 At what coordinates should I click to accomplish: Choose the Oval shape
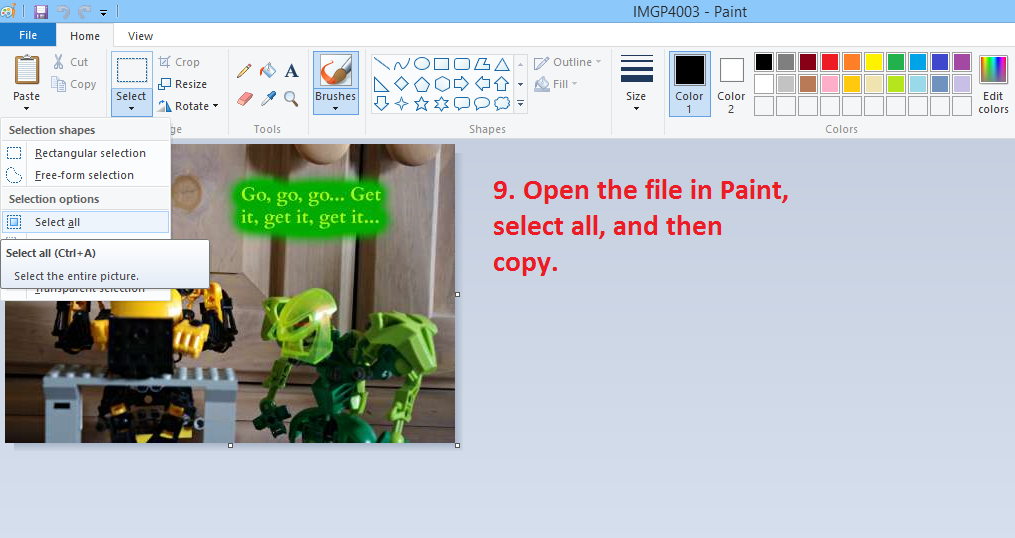(x=421, y=63)
